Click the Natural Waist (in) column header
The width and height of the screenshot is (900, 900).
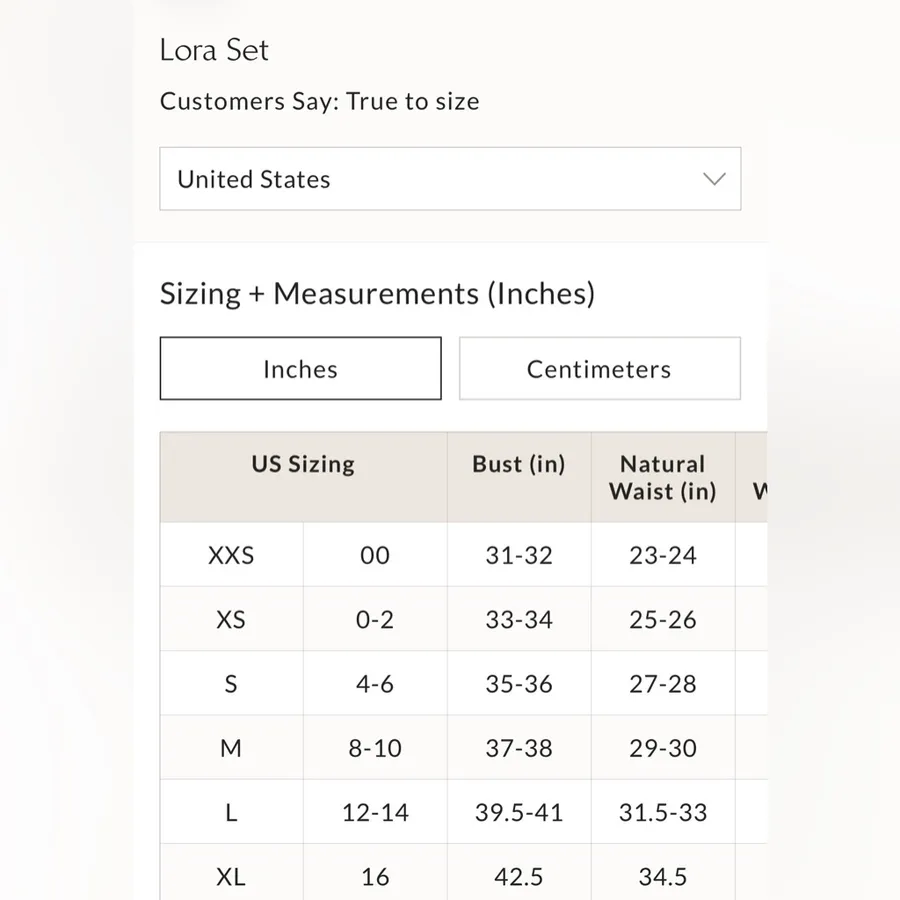[663, 477]
